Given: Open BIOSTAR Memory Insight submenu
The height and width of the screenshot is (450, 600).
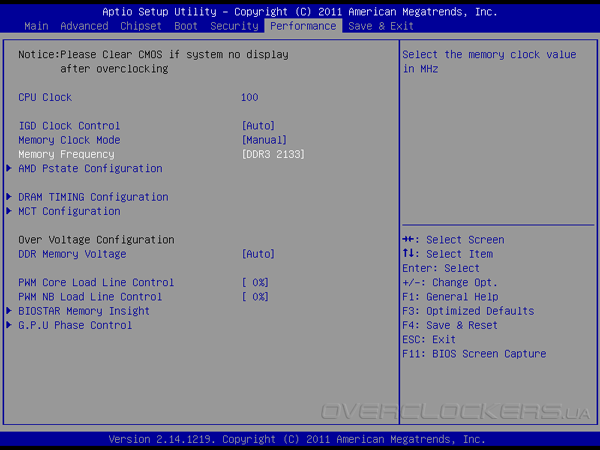Looking at the screenshot, I should point(84,311).
